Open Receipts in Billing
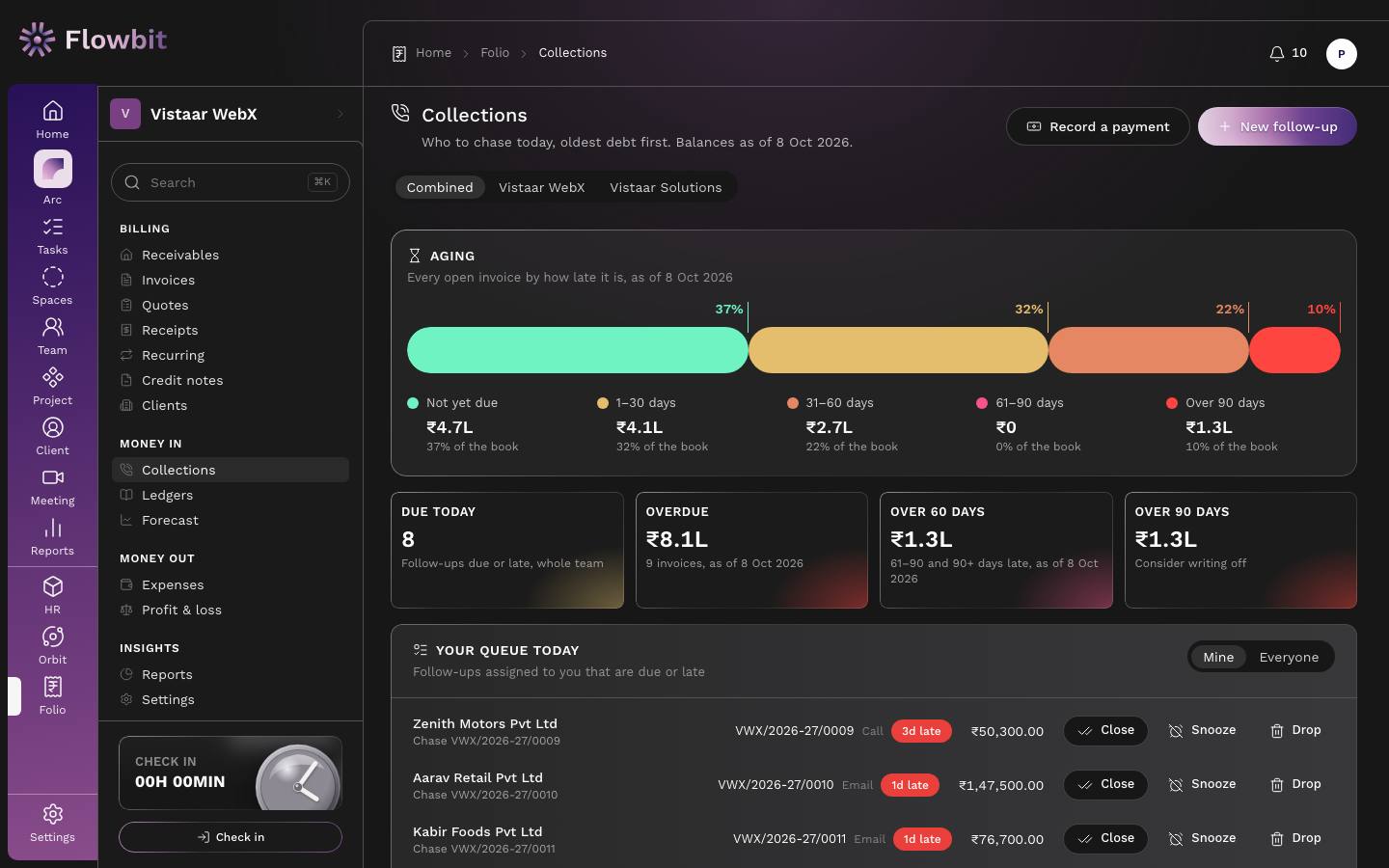Viewport: 1389px width, 868px height. [x=231, y=330]
